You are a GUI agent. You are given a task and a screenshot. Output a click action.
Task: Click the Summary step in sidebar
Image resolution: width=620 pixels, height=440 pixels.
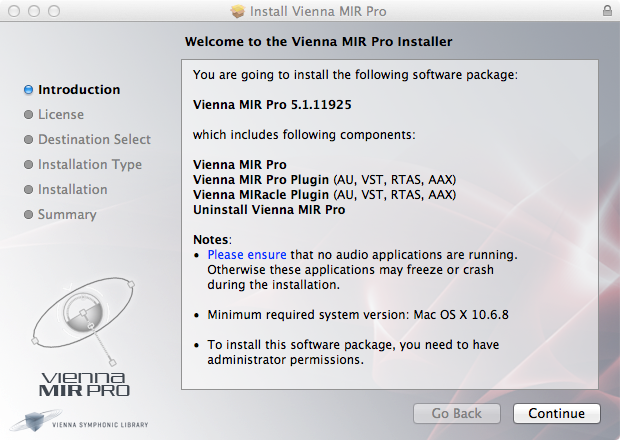point(67,215)
